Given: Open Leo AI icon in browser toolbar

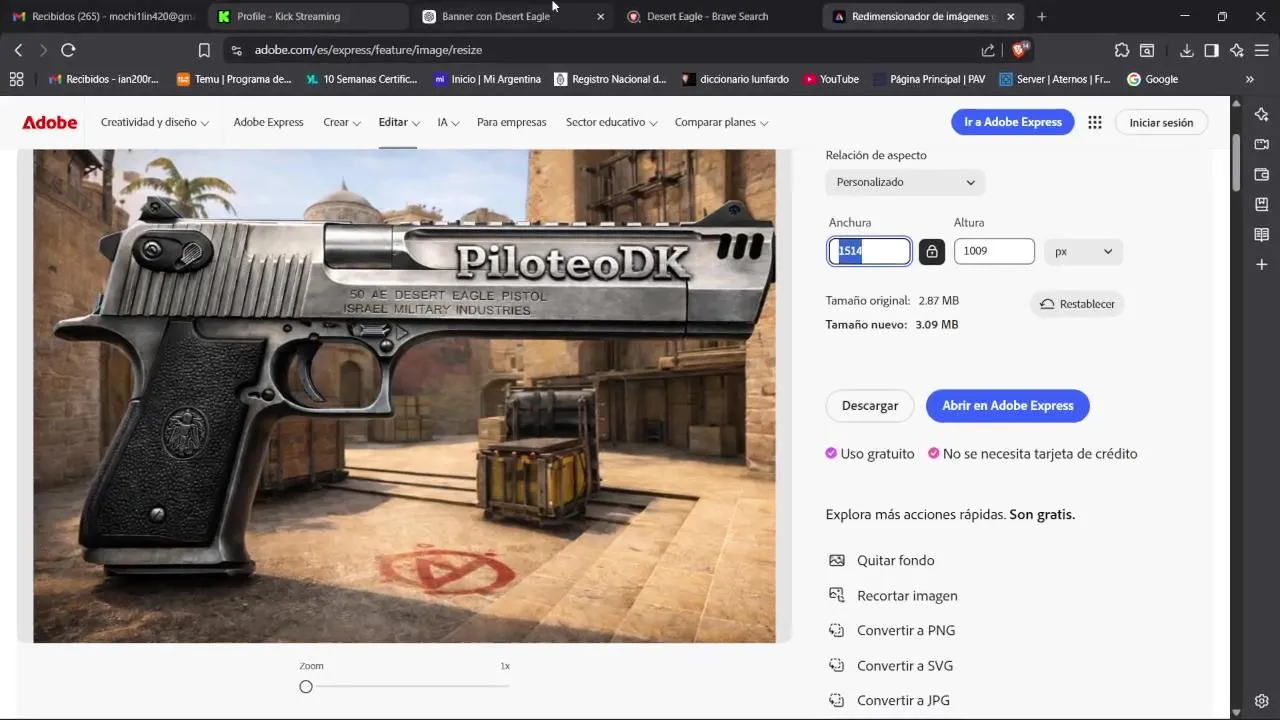Looking at the screenshot, I should tap(1237, 50).
